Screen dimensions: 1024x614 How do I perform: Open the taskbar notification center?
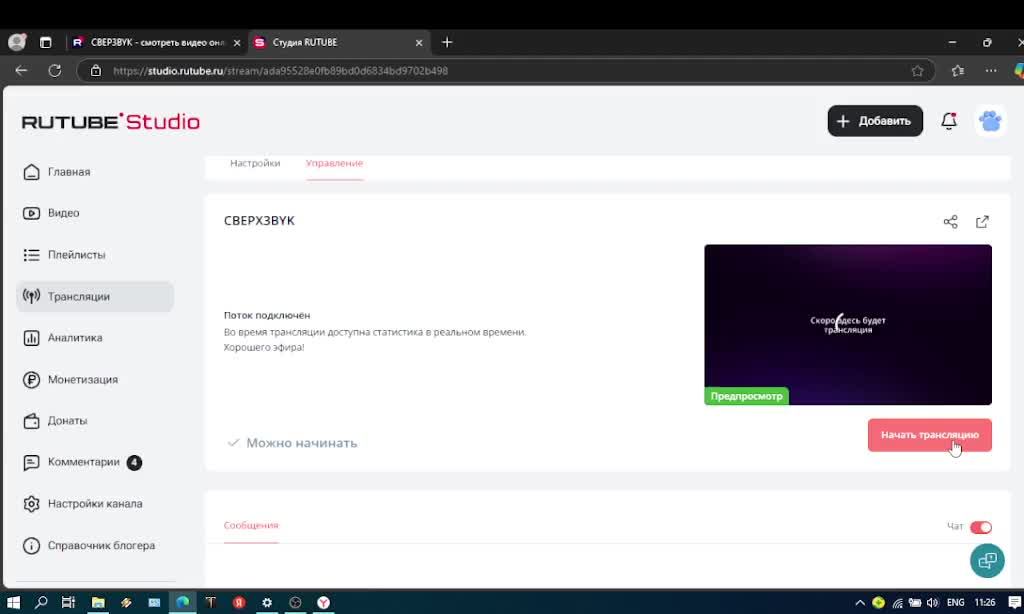1014,602
